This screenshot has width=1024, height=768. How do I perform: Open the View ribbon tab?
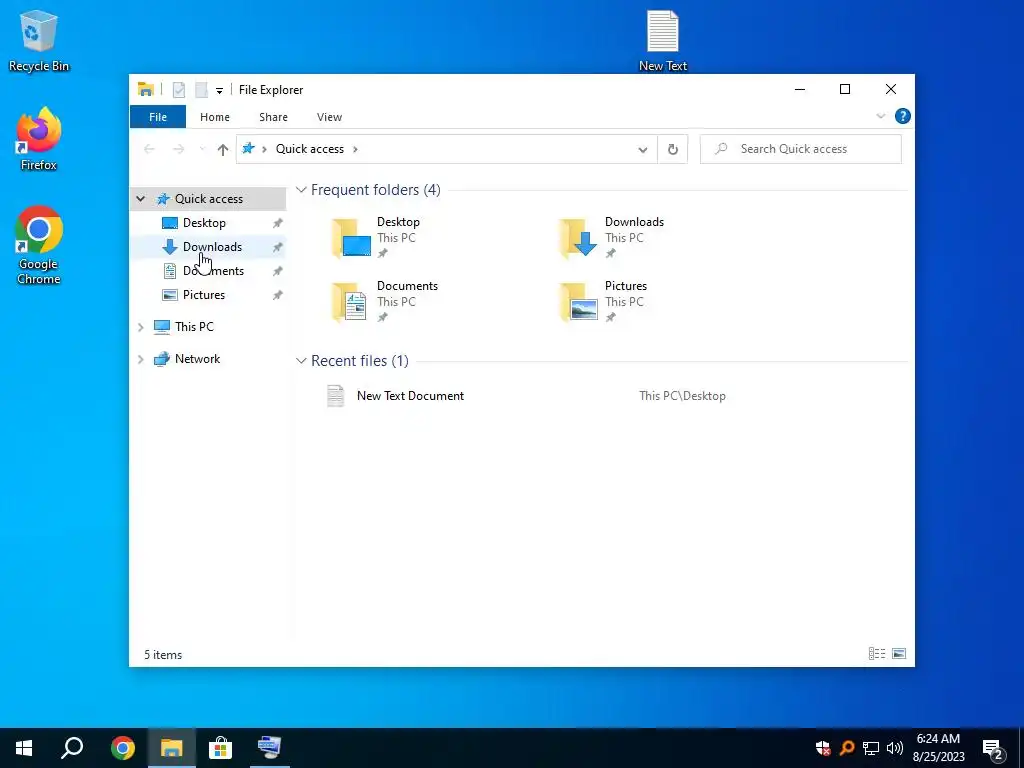click(x=329, y=117)
